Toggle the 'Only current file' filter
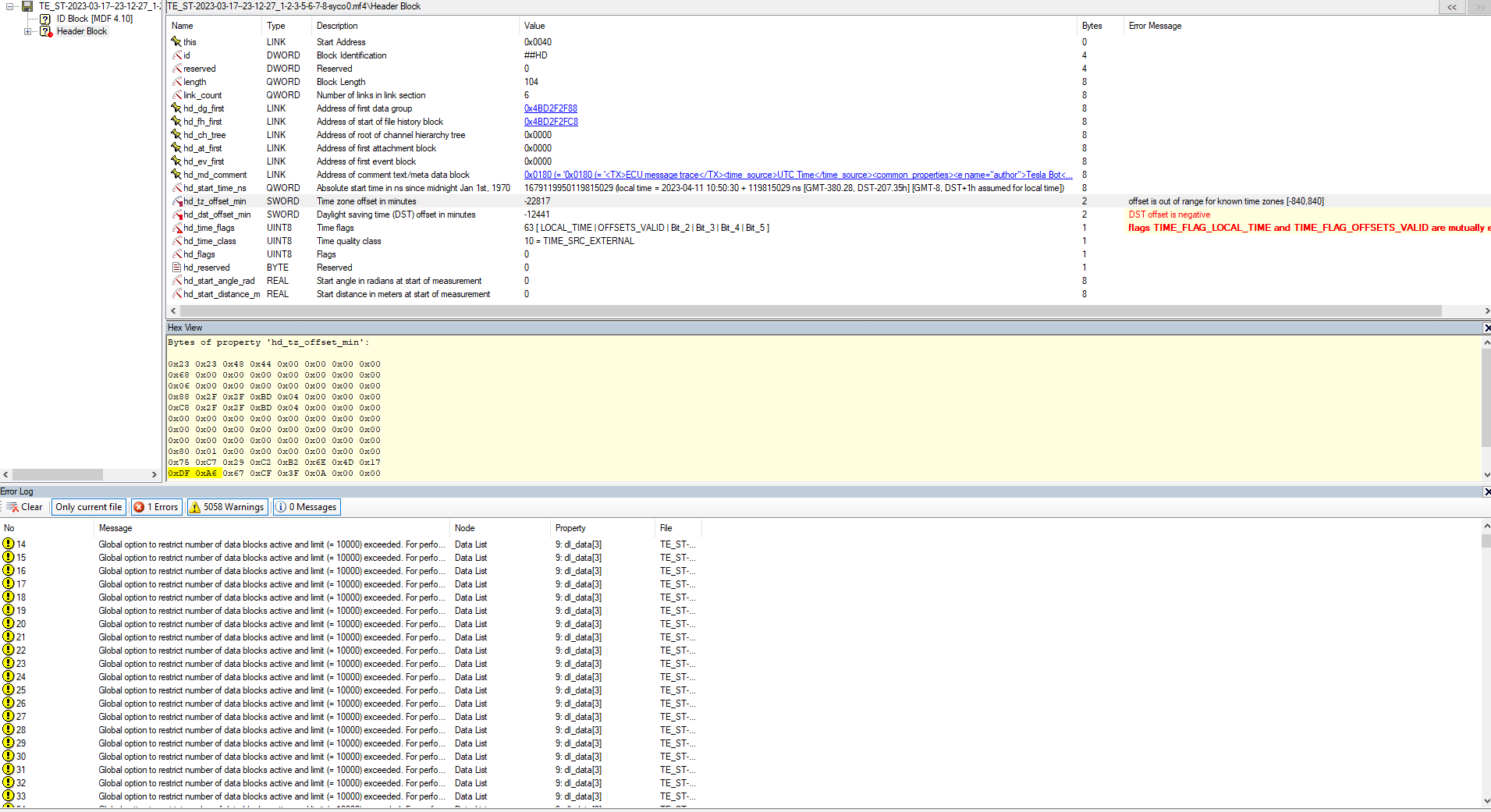This screenshot has height=812, width=1491. pos(88,506)
